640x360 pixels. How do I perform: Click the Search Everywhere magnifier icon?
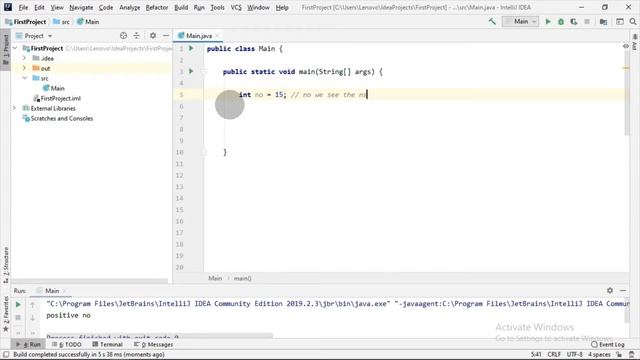tap(633, 22)
